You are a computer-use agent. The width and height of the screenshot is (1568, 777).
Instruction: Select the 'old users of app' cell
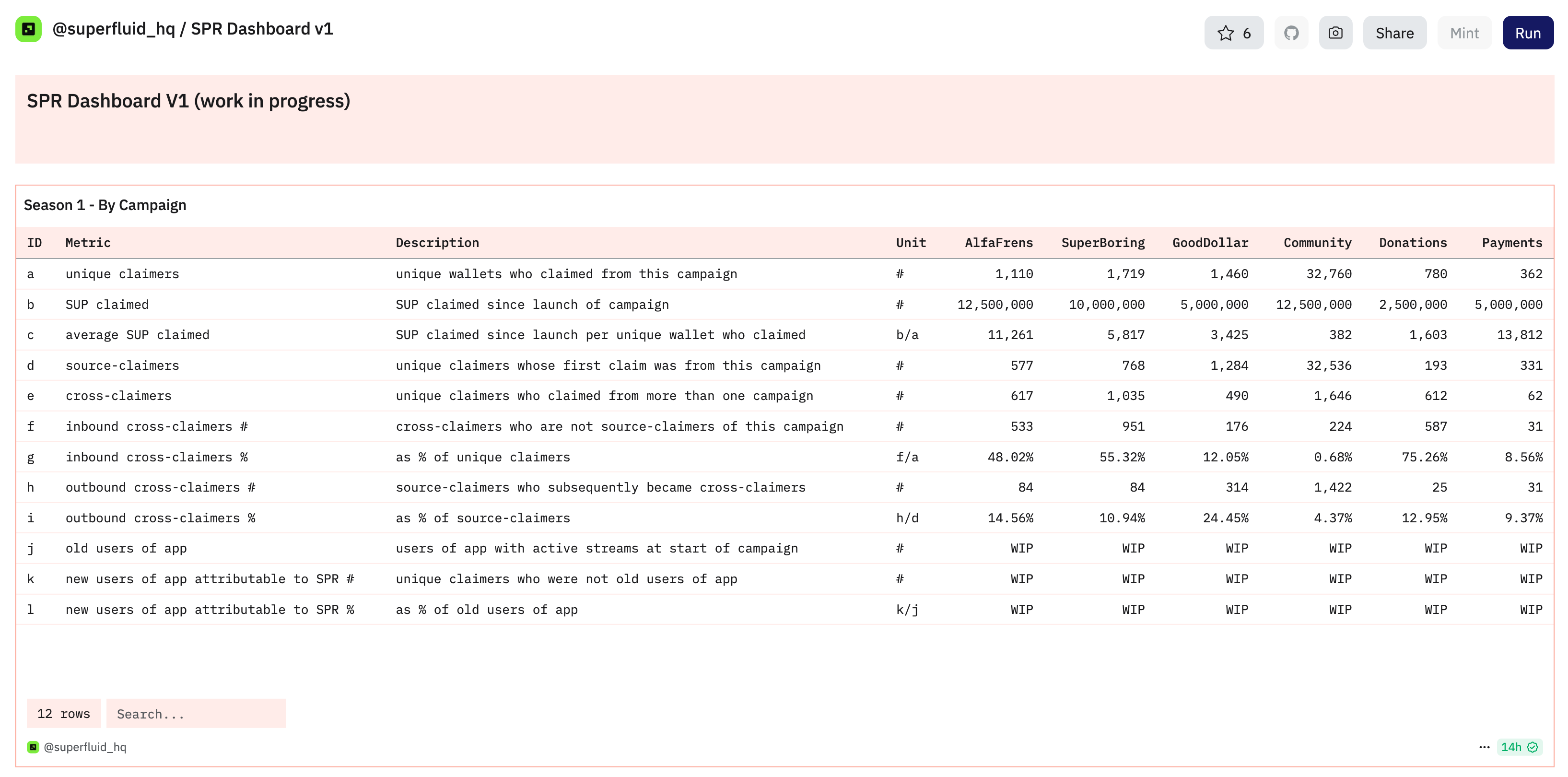pos(126,549)
